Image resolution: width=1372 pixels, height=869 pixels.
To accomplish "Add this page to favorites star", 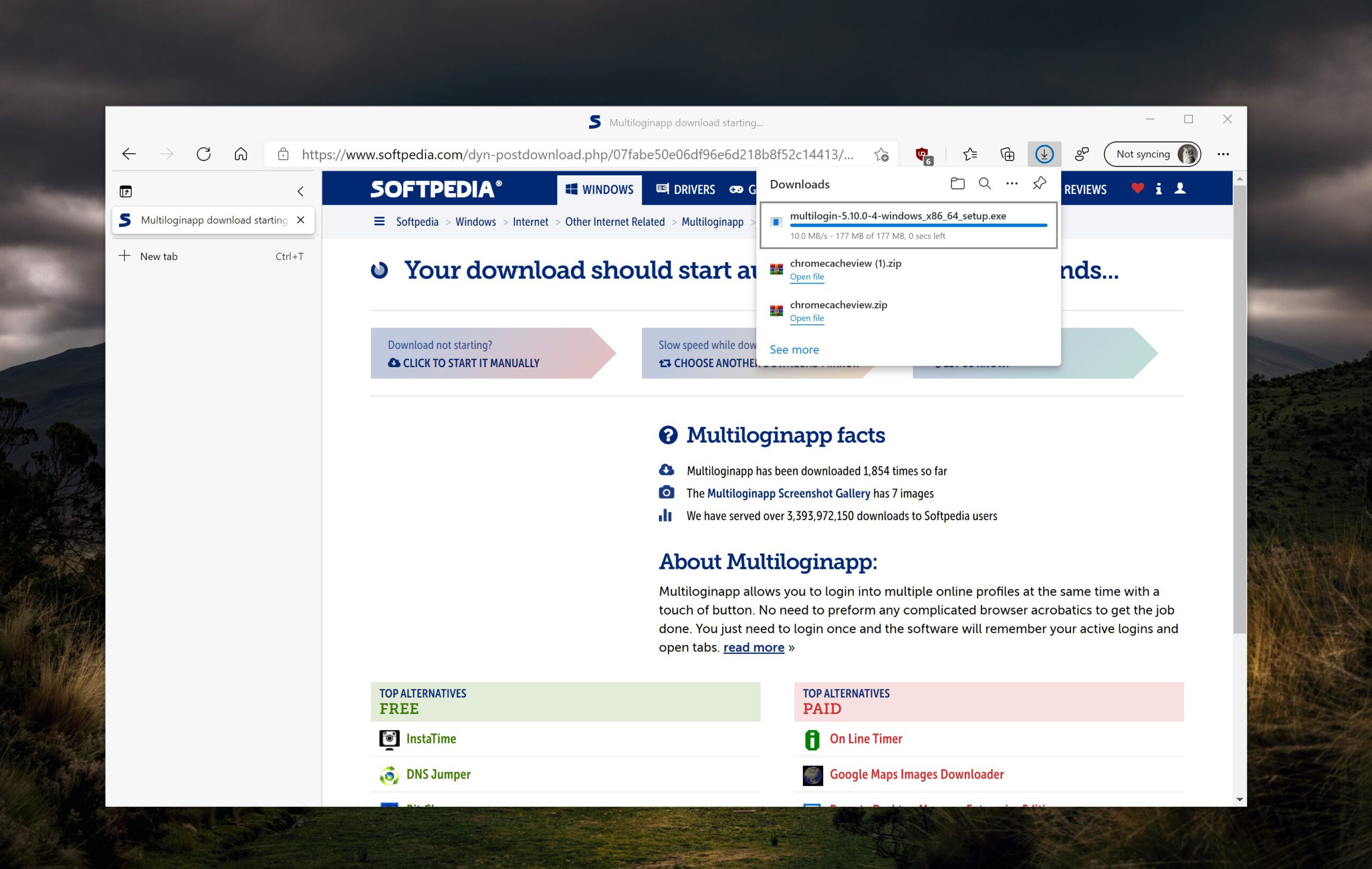I will (x=882, y=154).
